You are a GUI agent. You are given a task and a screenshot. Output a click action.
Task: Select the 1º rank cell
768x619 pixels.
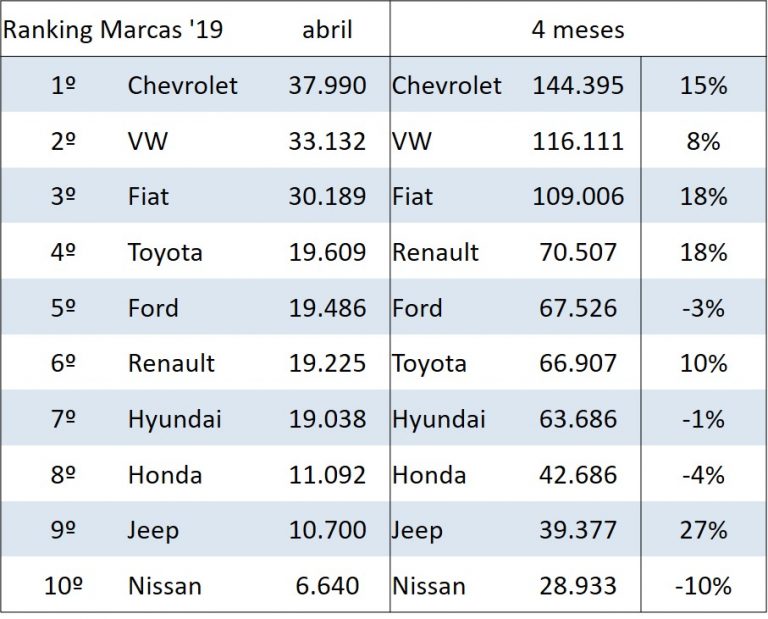[63, 85]
